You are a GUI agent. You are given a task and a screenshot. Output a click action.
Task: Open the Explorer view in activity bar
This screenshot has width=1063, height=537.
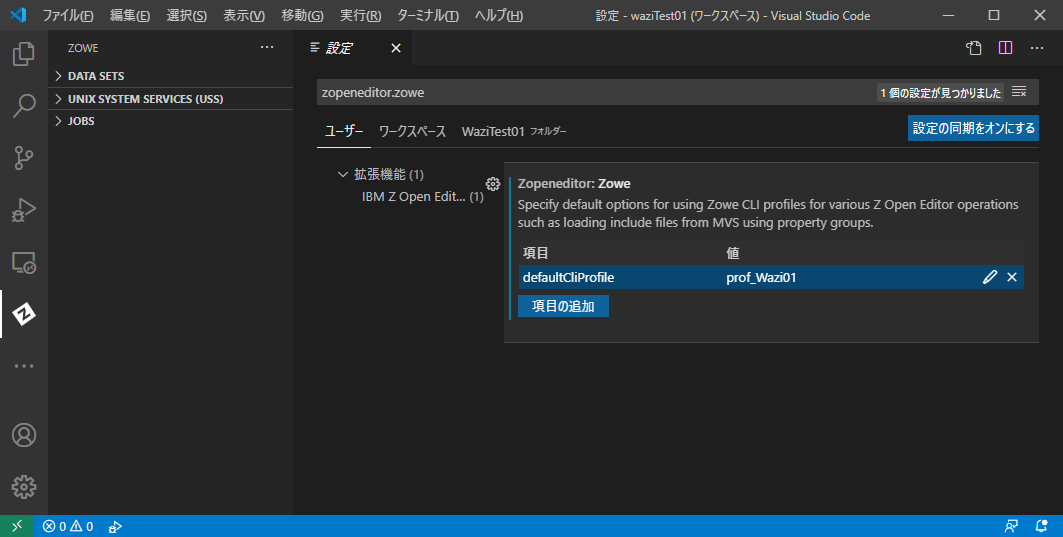click(24, 54)
